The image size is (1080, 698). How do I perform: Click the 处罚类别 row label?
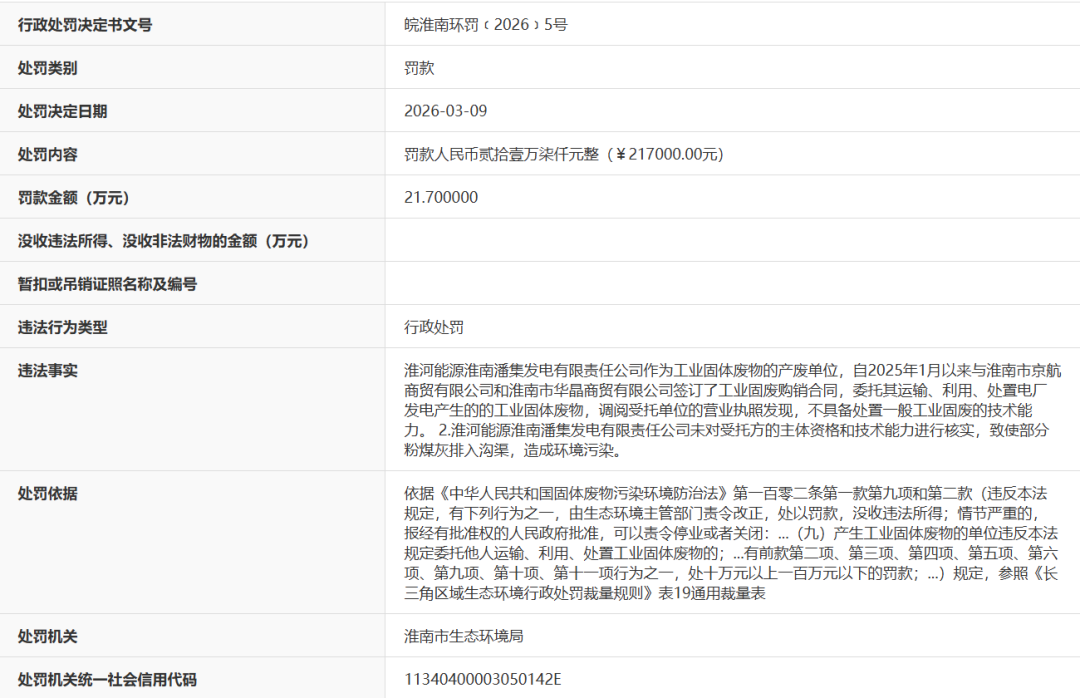(x=48, y=68)
